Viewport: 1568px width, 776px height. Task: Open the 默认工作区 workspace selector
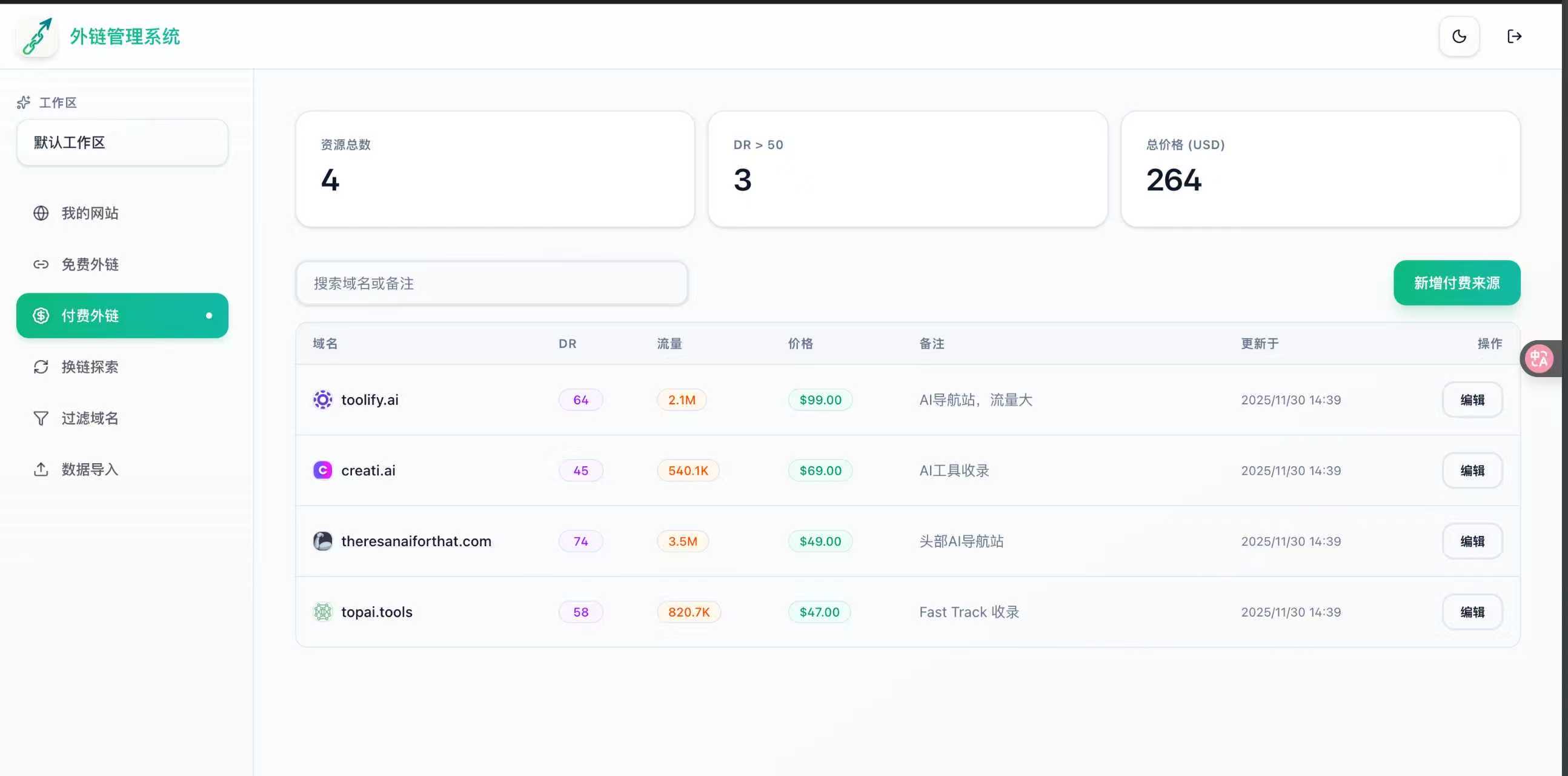coord(122,142)
